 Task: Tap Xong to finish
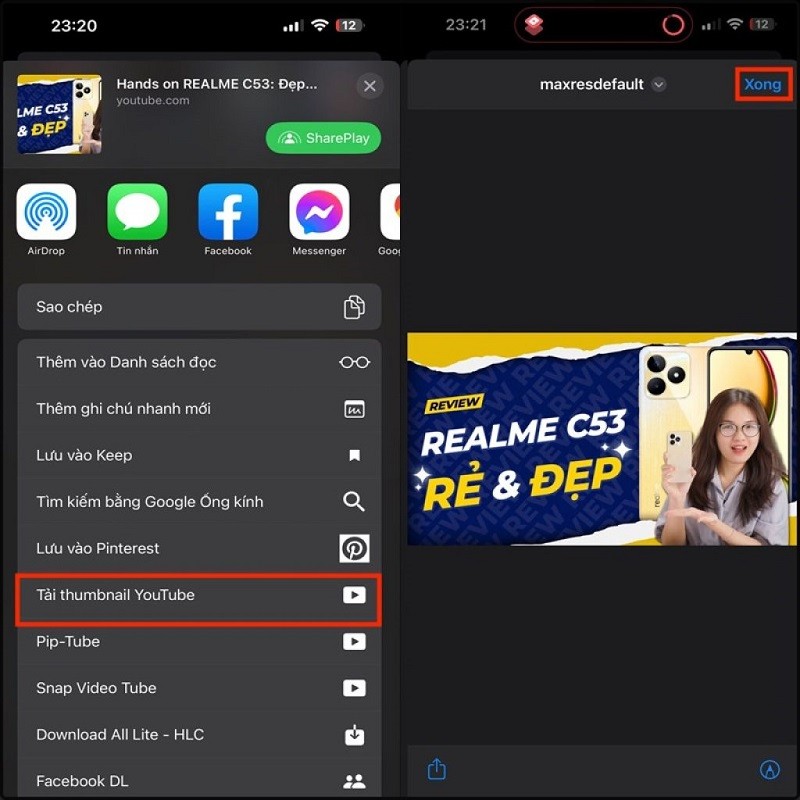coord(763,84)
